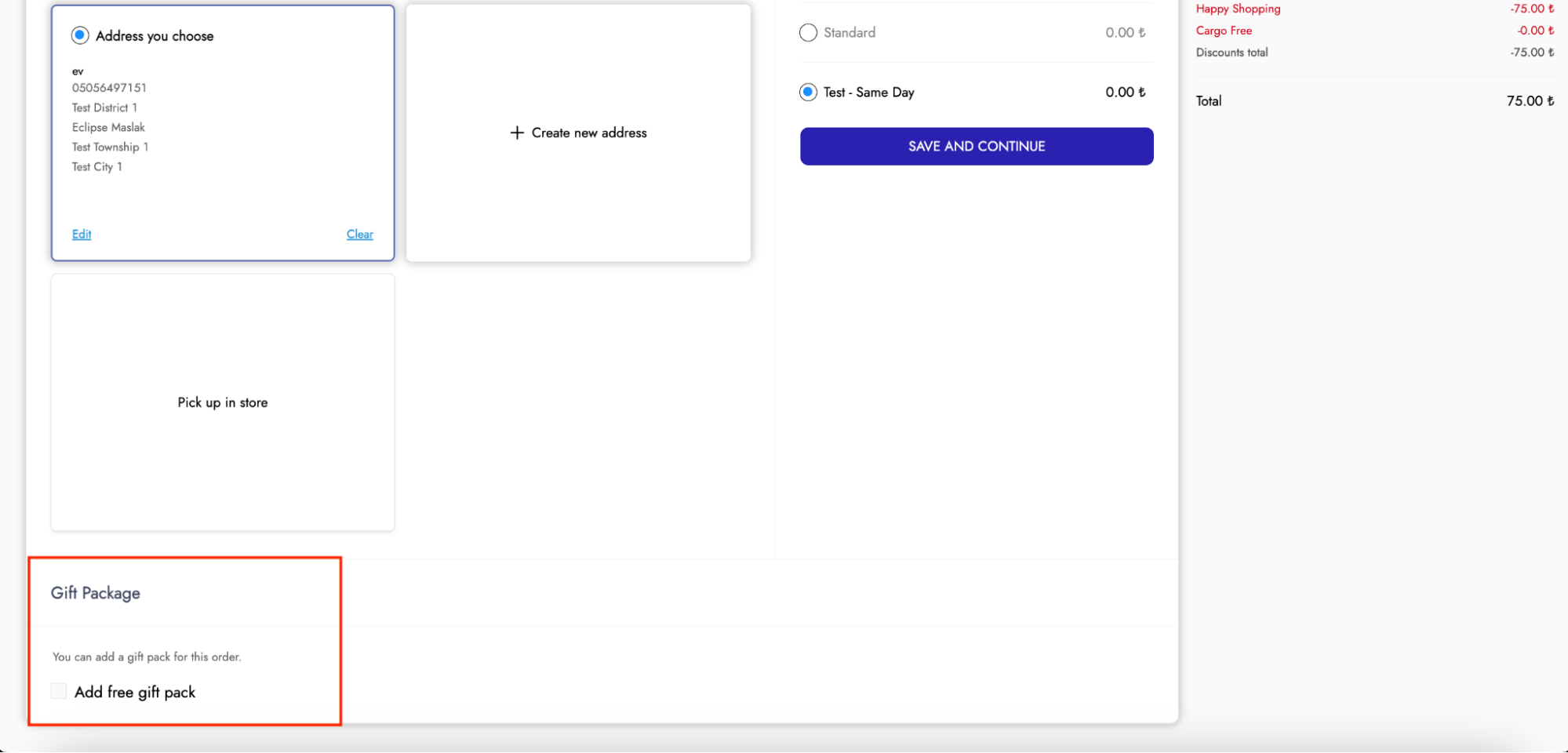The width and height of the screenshot is (1568, 753).
Task: Click the 'Standard' shipping label text
Action: (849, 33)
